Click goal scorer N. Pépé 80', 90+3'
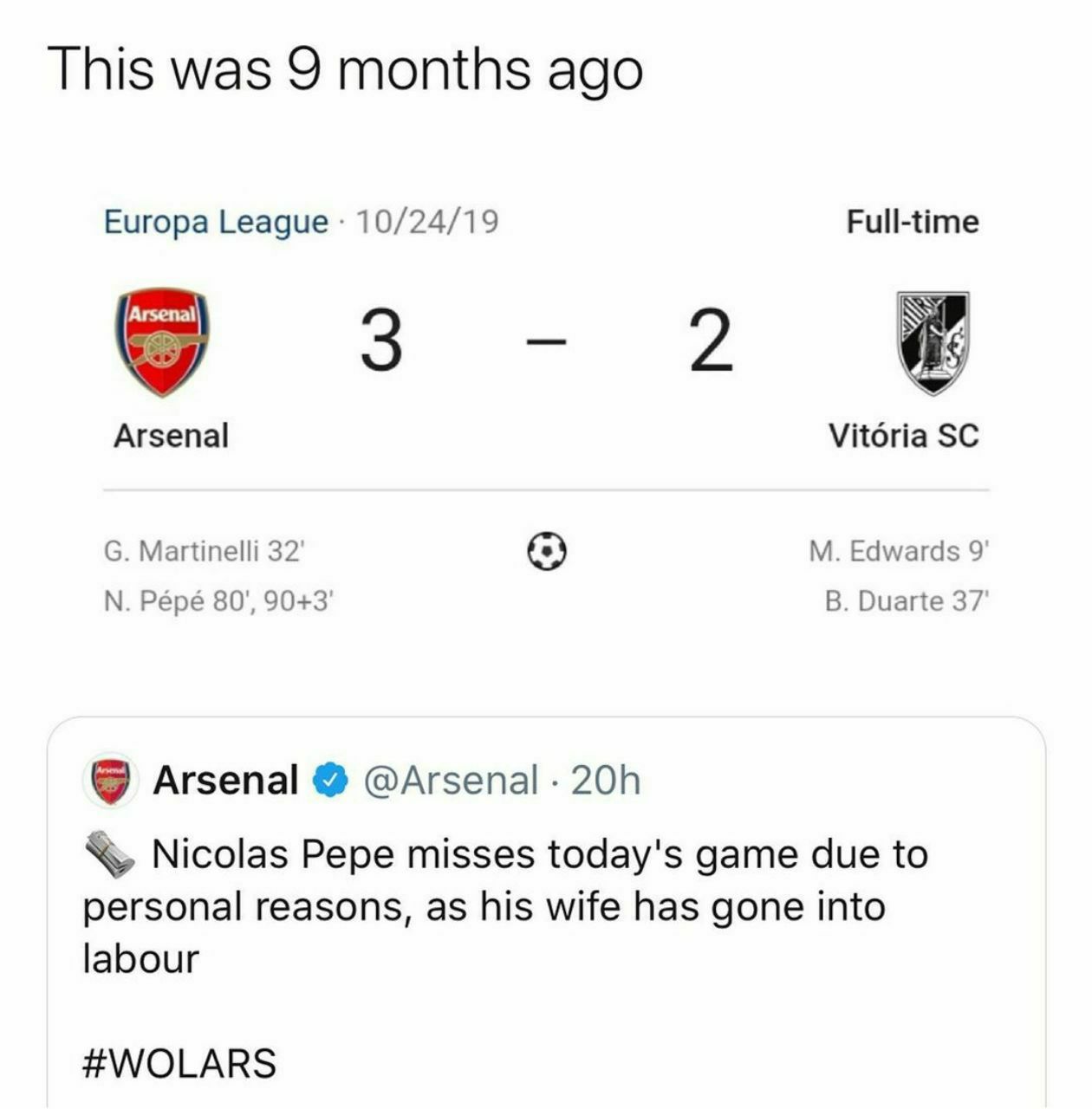Viewport: 1092px width, 1109px height. [x=218, y=600]
